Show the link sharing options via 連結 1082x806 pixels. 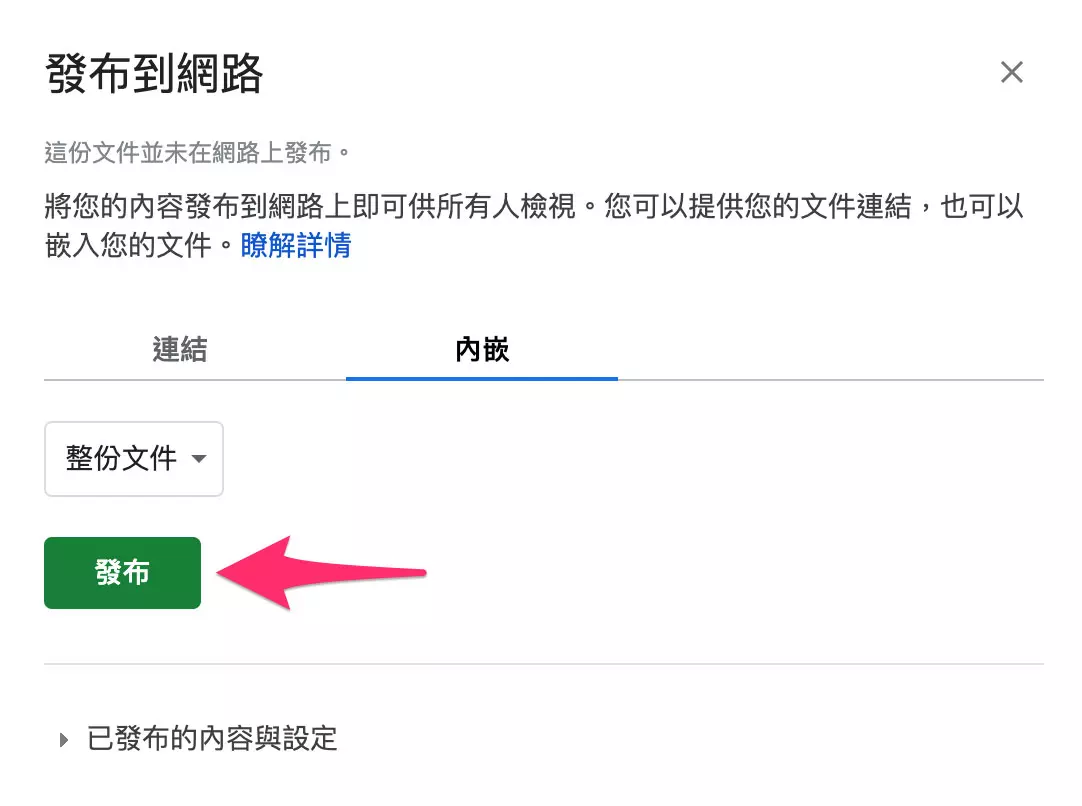(x=179, y=350)
